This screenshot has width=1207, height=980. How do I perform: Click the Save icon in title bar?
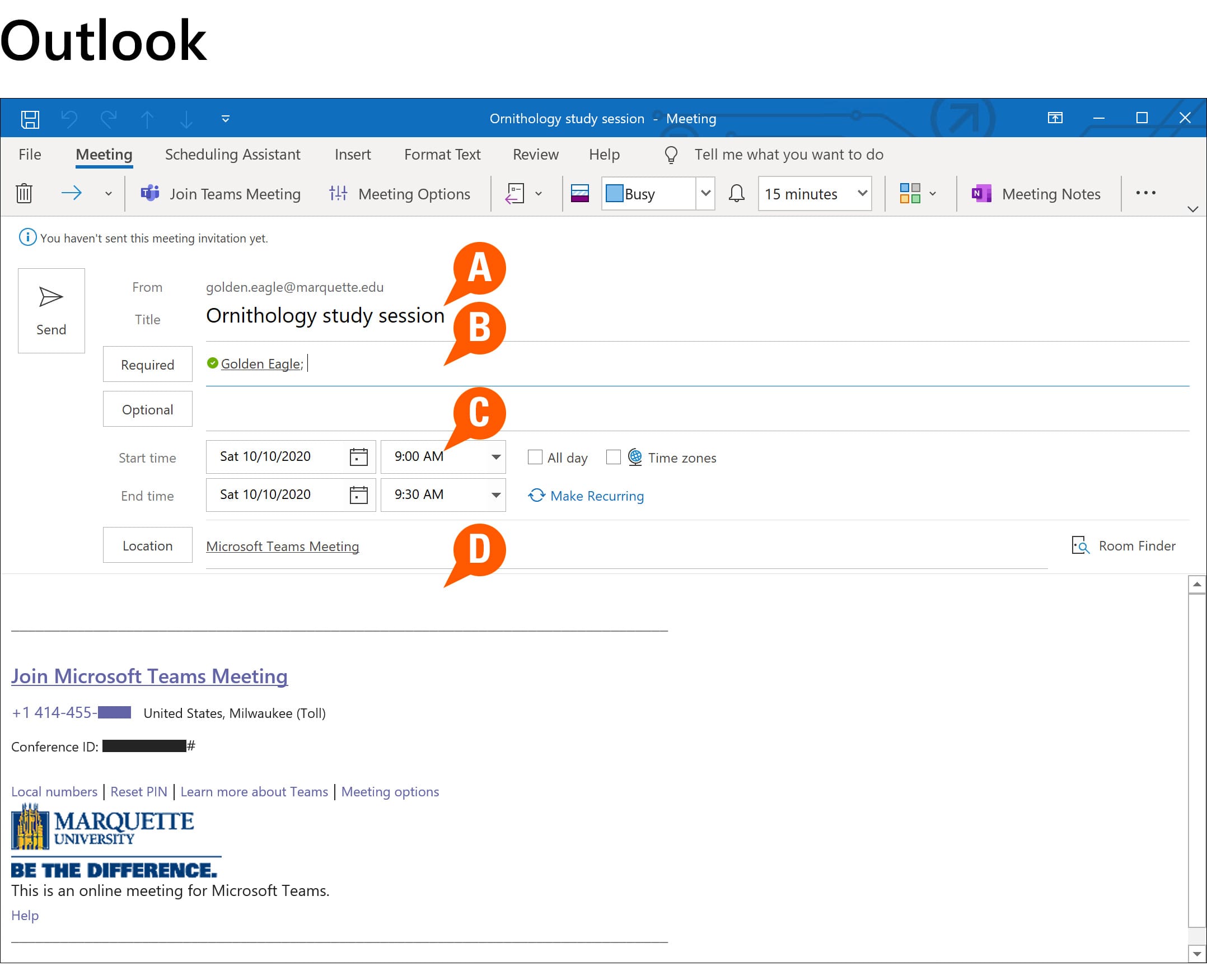click(30, 119)
